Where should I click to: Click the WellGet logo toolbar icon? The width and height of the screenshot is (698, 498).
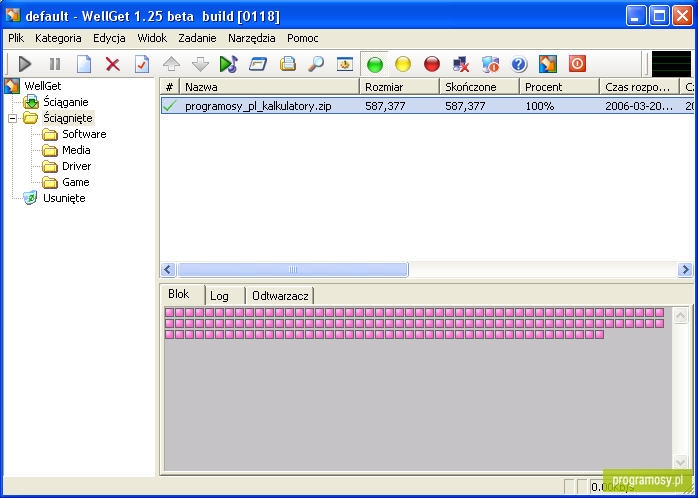548,65
